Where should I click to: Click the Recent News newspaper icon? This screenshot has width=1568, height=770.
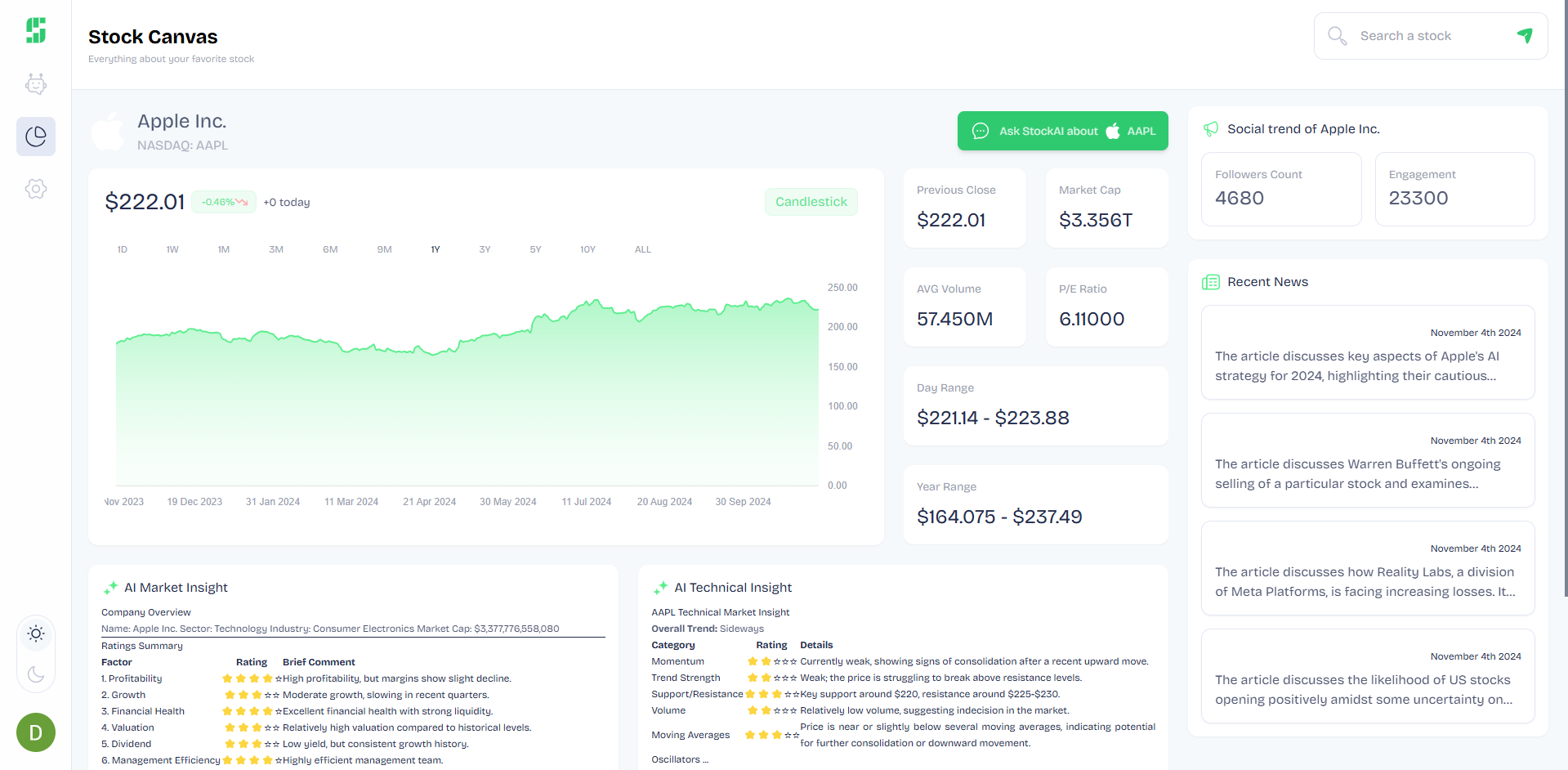point(1211,282)
